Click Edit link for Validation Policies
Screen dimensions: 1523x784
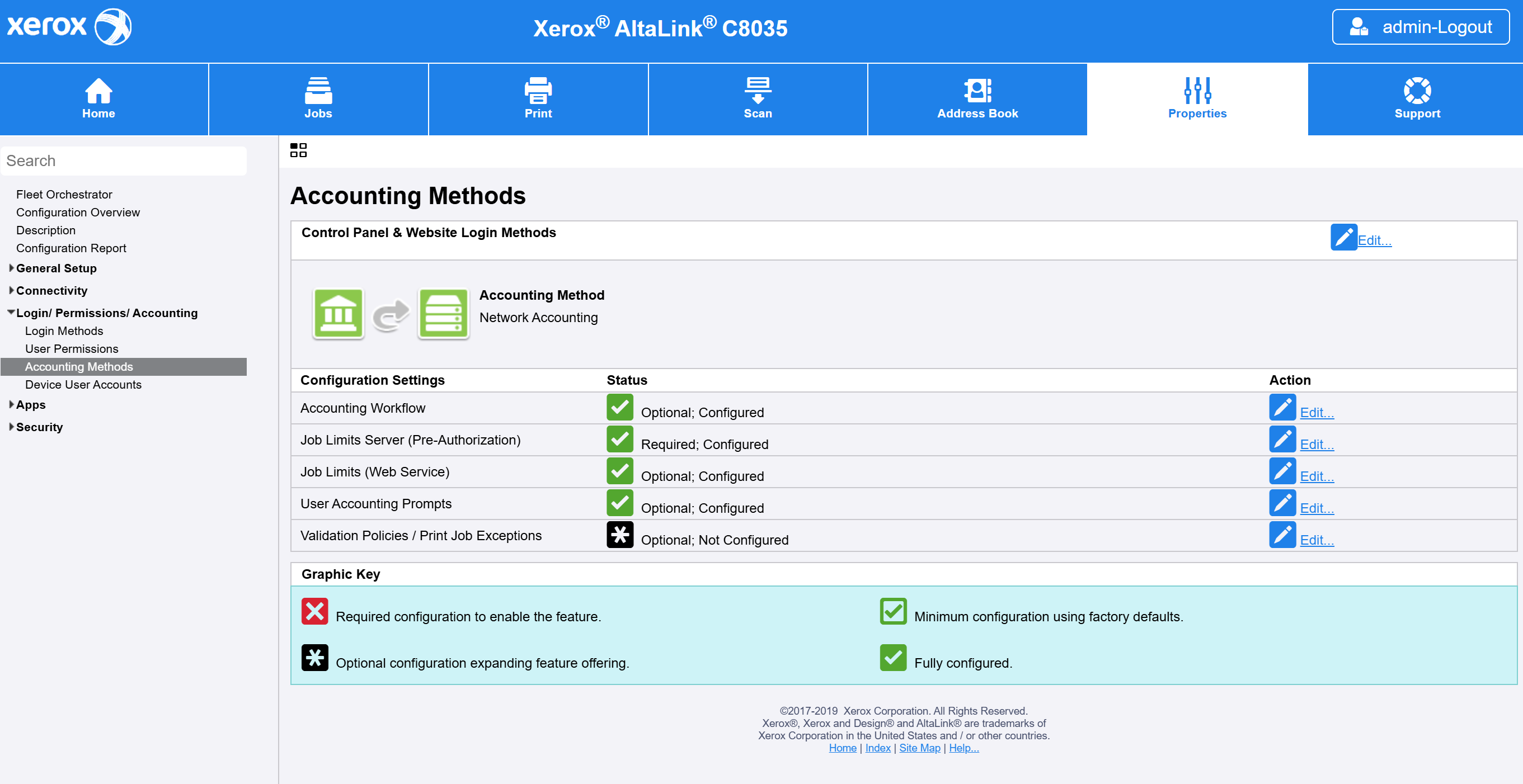1317,540
